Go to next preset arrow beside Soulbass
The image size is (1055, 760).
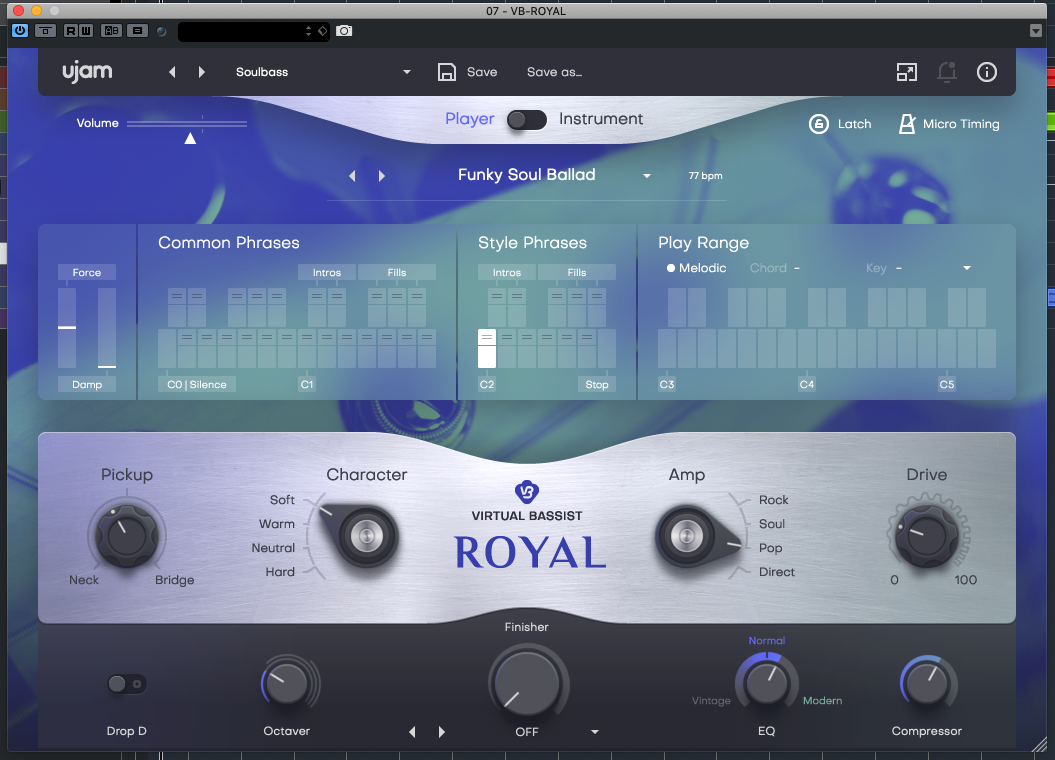pos(202,72)
